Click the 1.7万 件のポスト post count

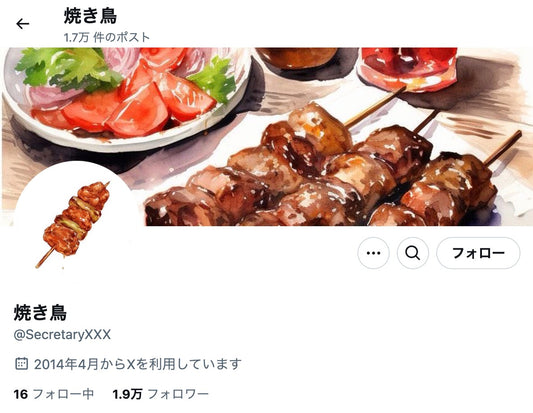point(107,37)
